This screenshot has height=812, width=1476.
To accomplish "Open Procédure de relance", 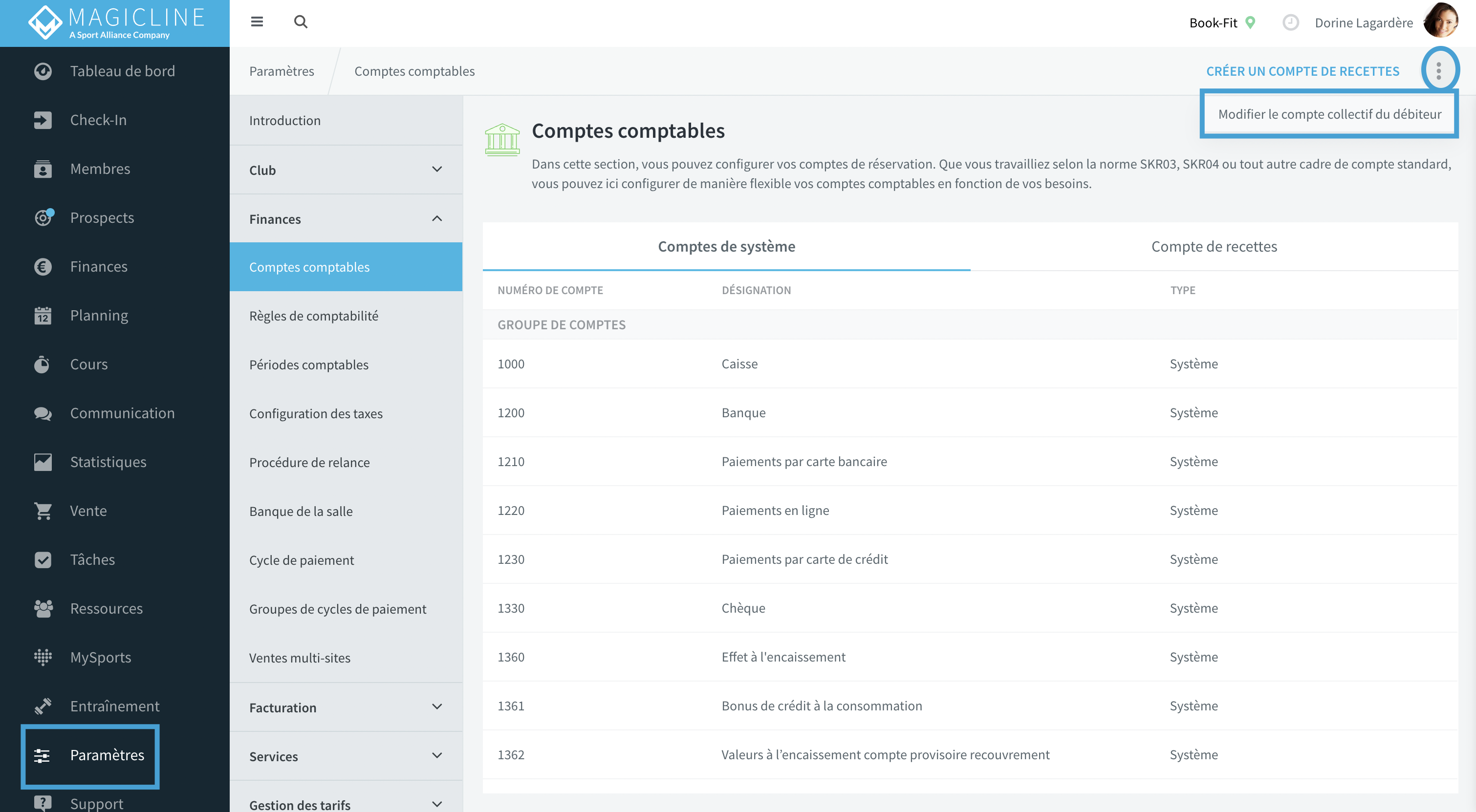I will (346, 462).
